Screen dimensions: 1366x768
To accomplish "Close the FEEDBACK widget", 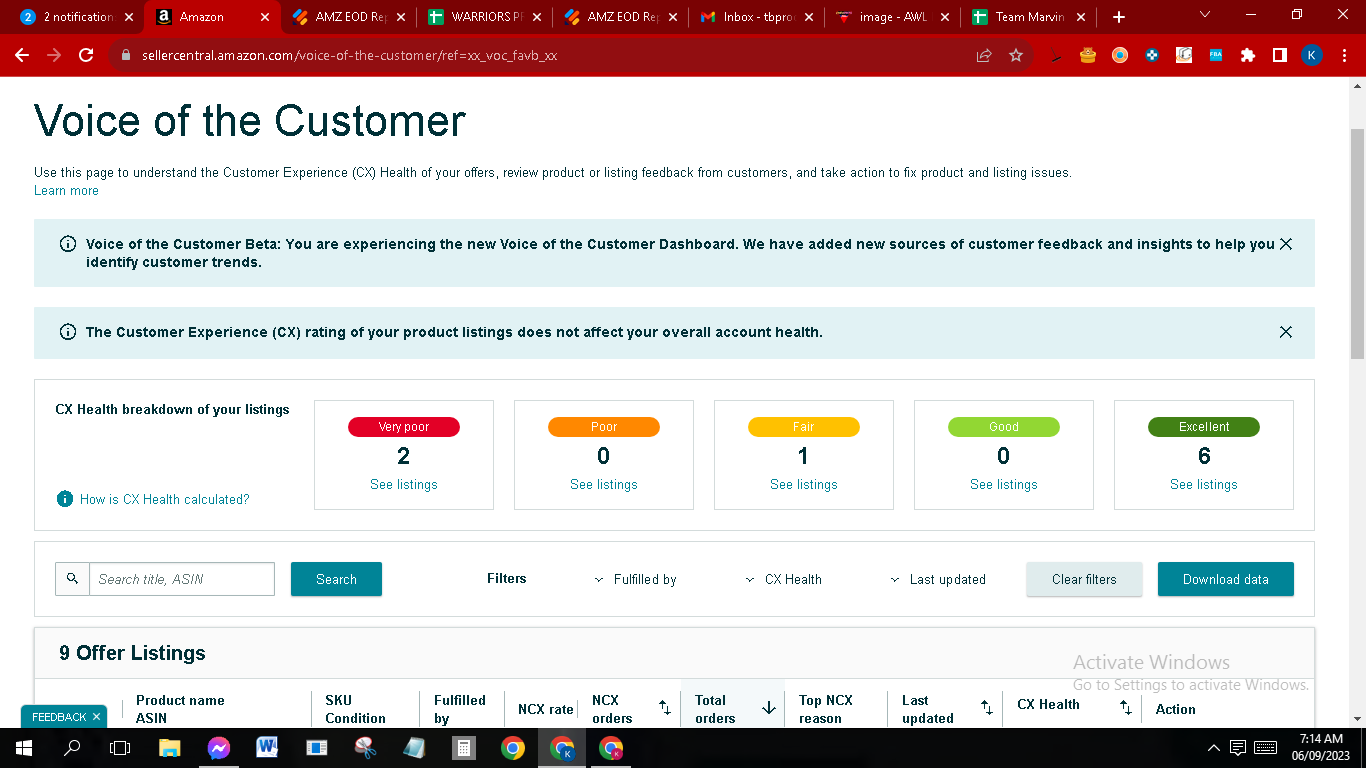I will (x=96, y=717).
